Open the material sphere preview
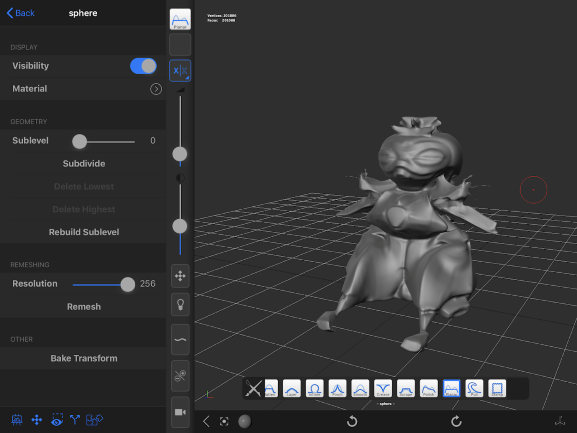Viewport: 577px width, 433px height. [244, 422]
